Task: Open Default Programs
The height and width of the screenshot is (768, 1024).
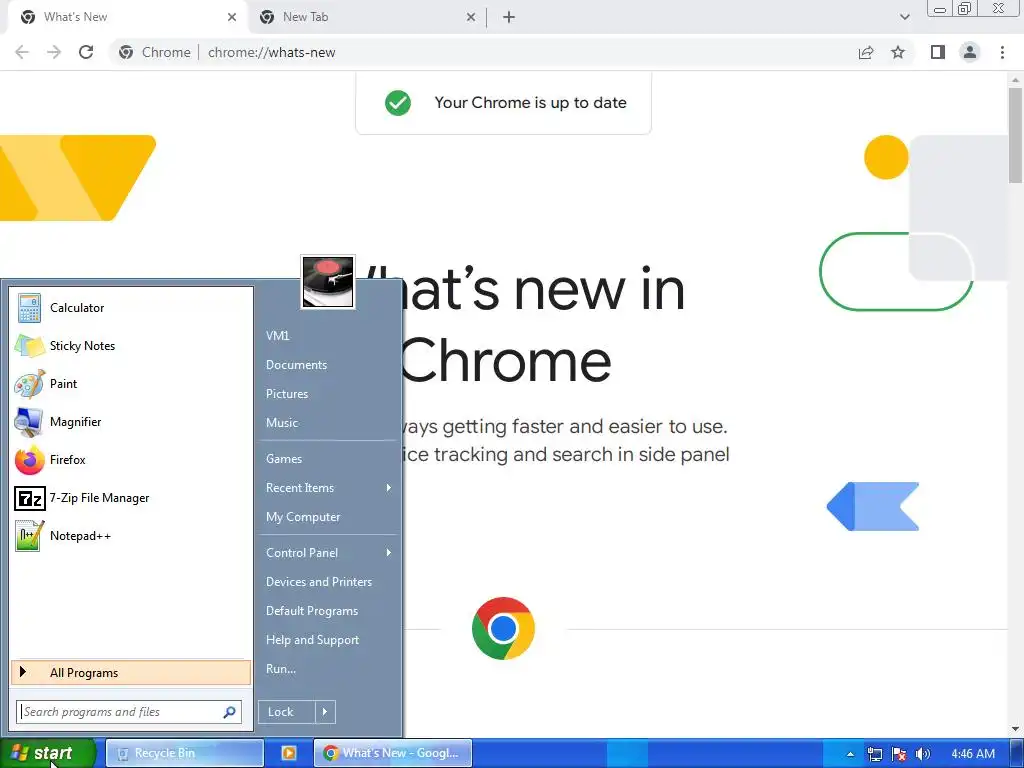Action: pos(328,611)
